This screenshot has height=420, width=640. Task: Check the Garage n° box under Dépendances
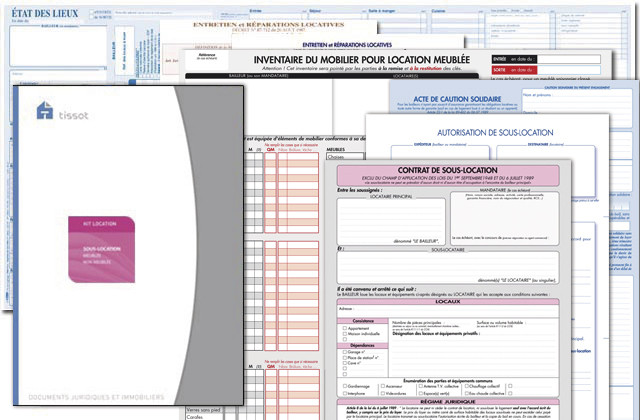click(x=345, y=352)
